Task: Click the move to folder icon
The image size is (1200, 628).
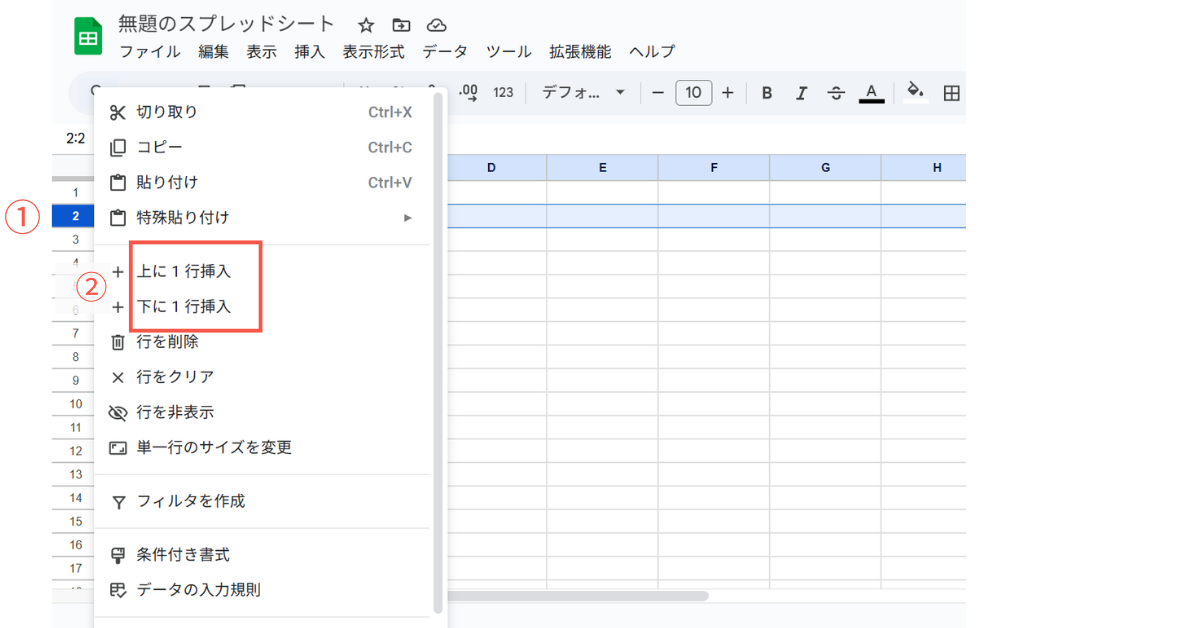Action: coord(401,25)
